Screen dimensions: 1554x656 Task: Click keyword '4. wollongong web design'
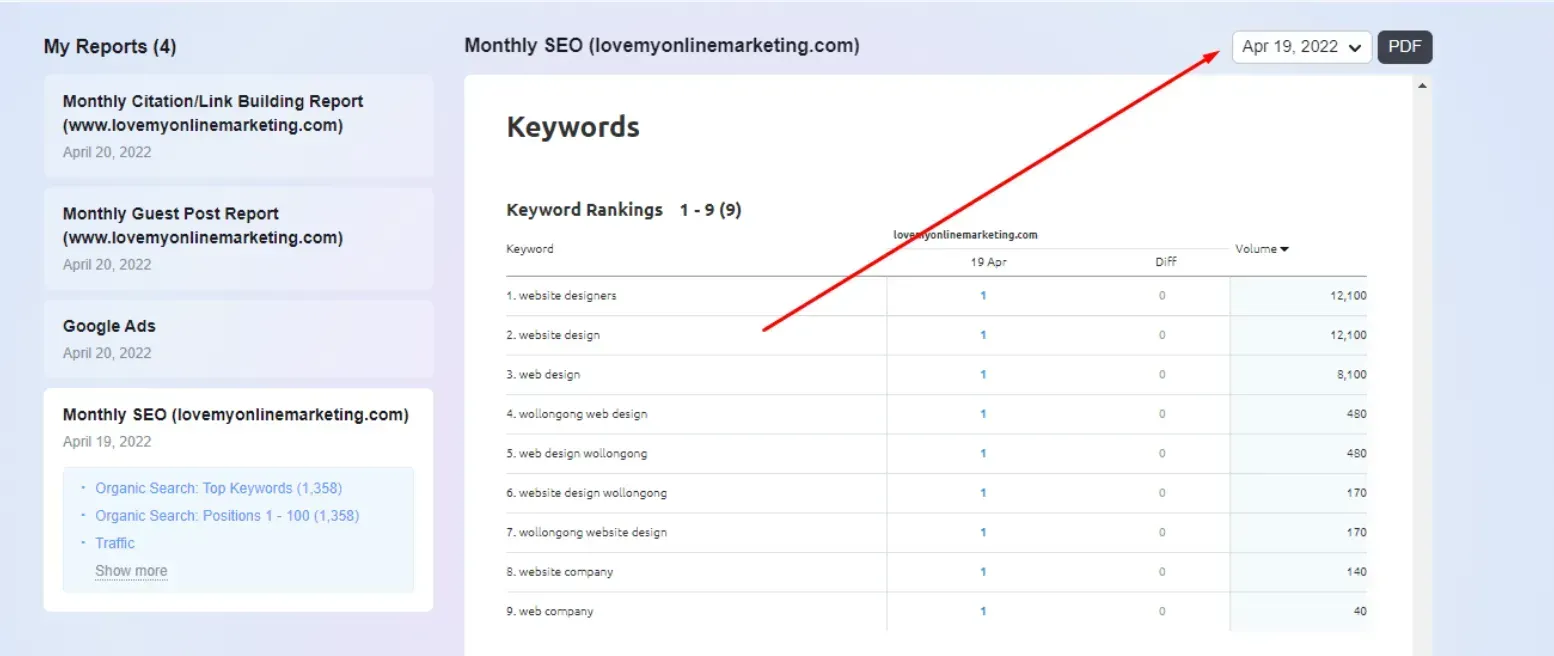pos(577,414)
